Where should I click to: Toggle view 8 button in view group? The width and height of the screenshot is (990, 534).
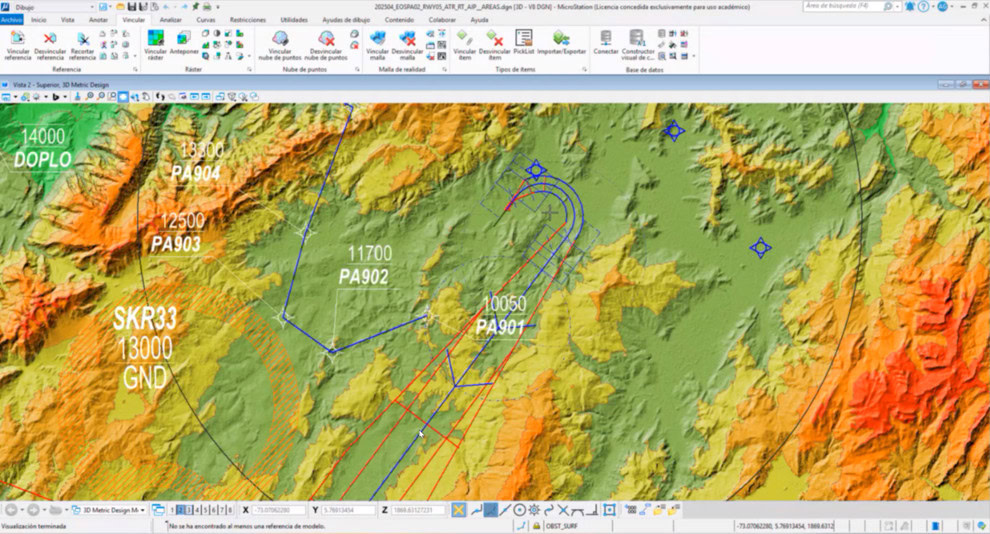[x=230, y=510]
